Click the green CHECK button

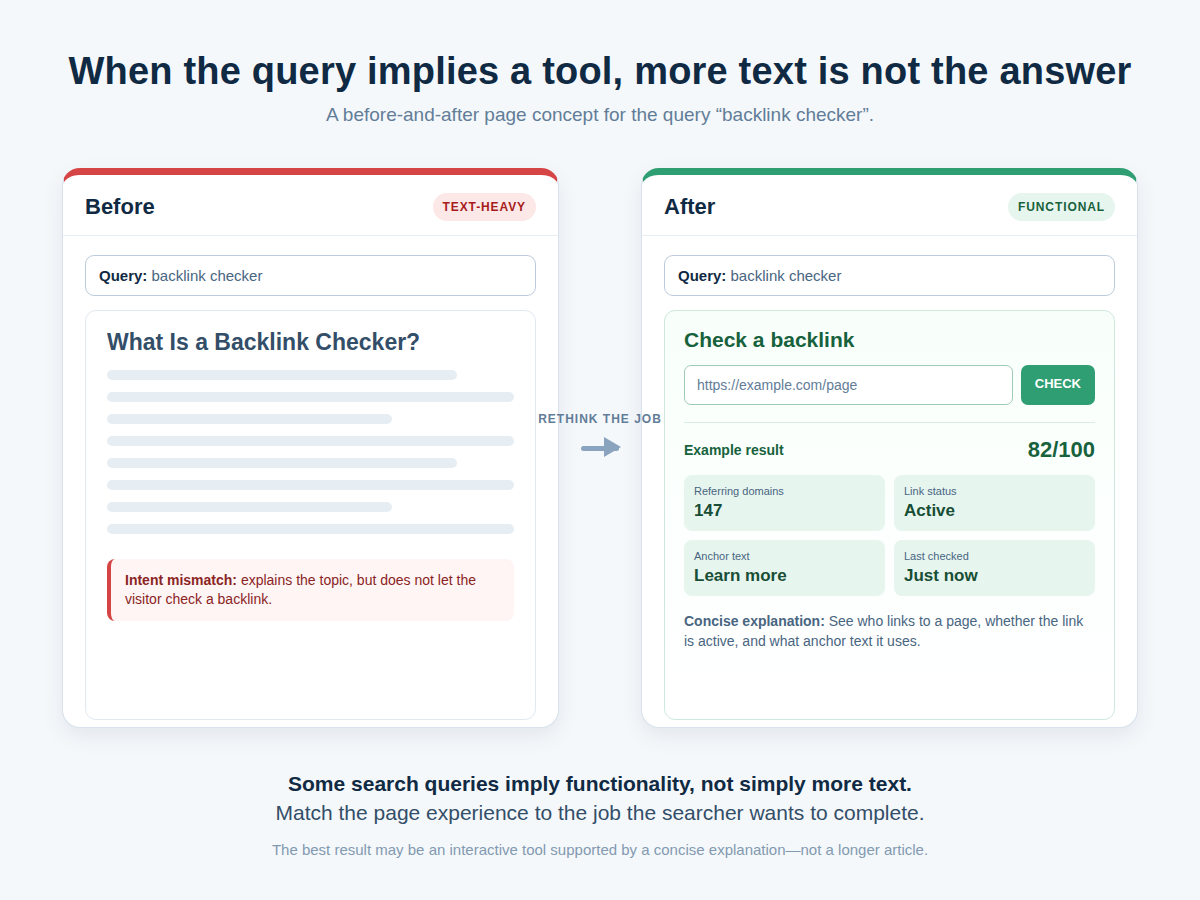pyautogui.click(x=1057, y=385)
